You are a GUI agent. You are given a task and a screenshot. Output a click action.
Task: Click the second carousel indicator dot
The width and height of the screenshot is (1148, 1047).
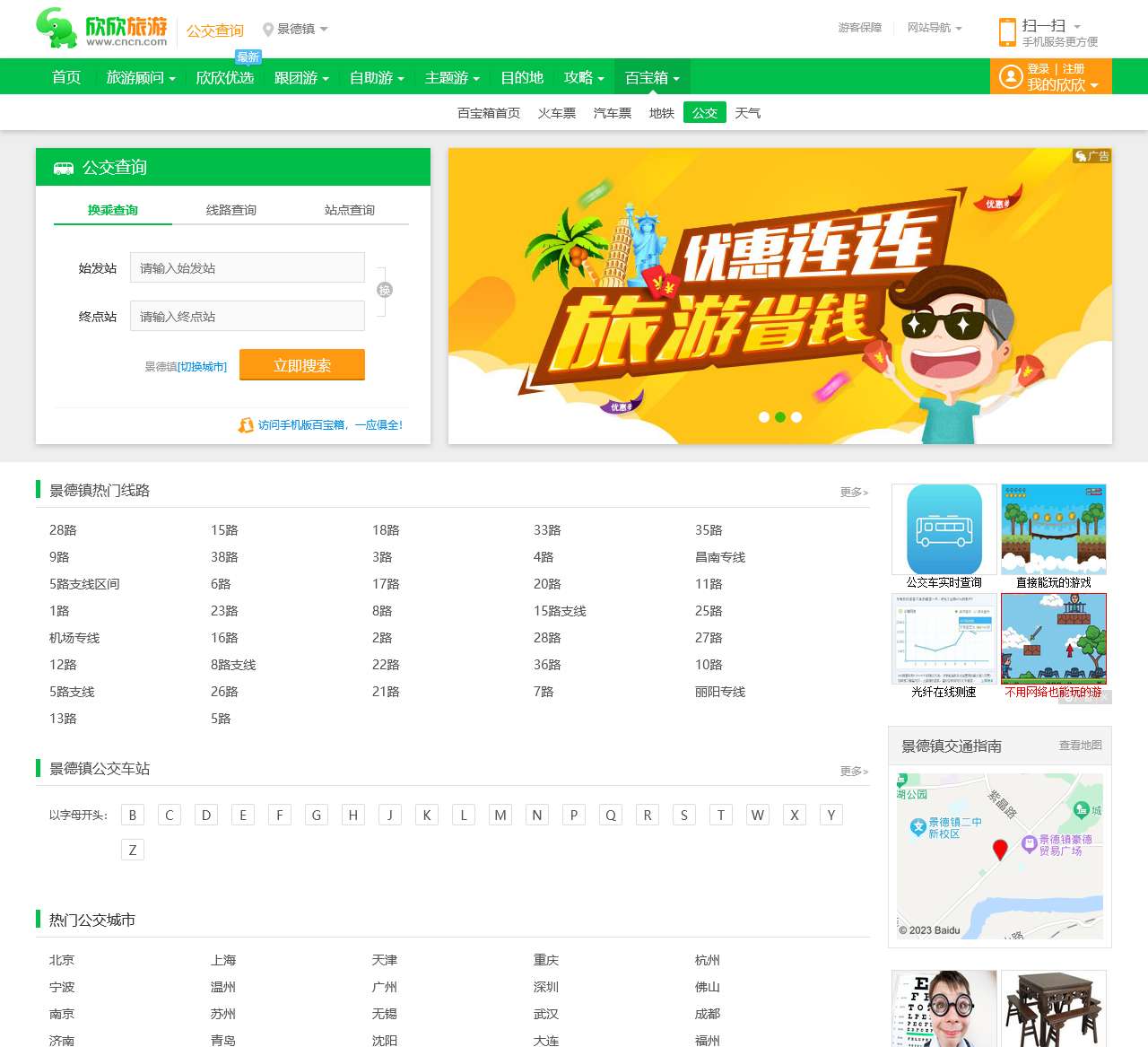pyautogui.click(x=779, y=416)
